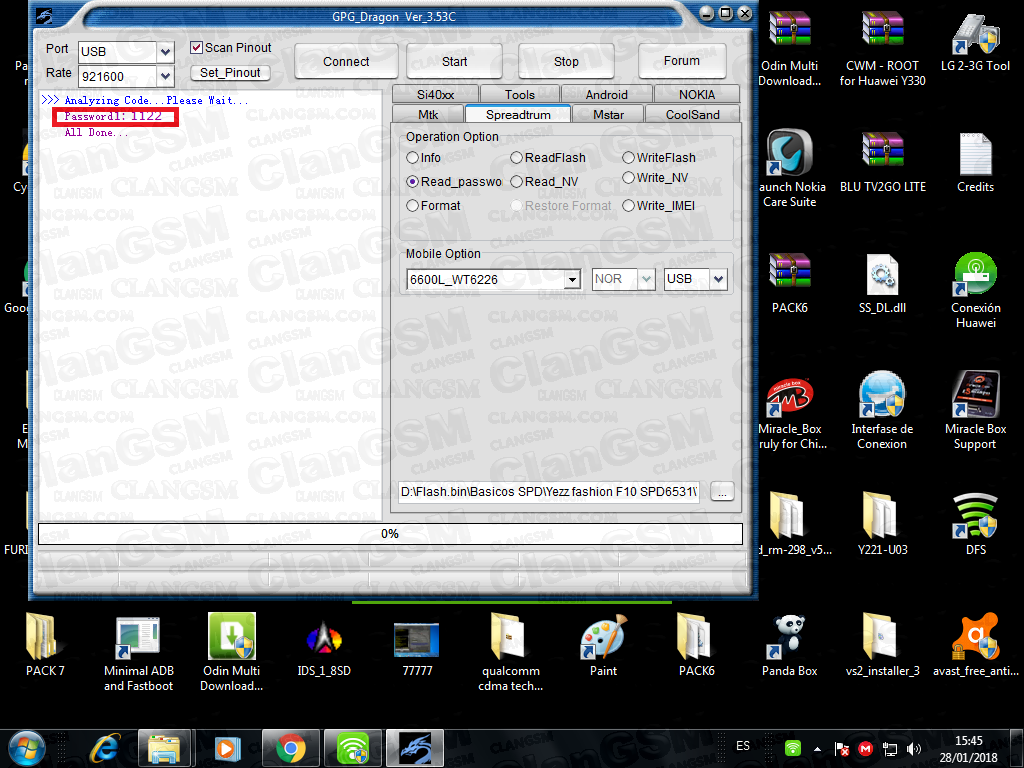Click the 0% progress bar

[x=390, y=534]
